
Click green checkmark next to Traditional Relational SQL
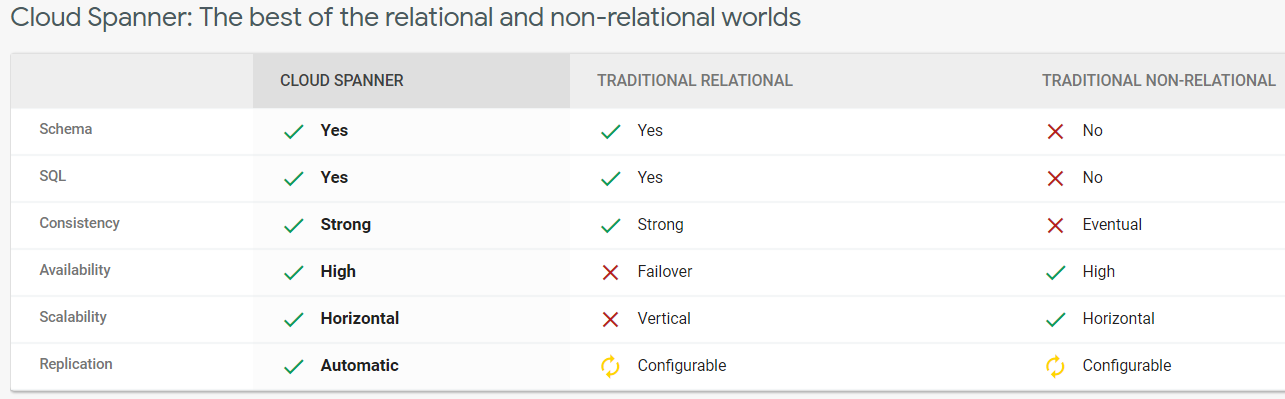point(610,178)
